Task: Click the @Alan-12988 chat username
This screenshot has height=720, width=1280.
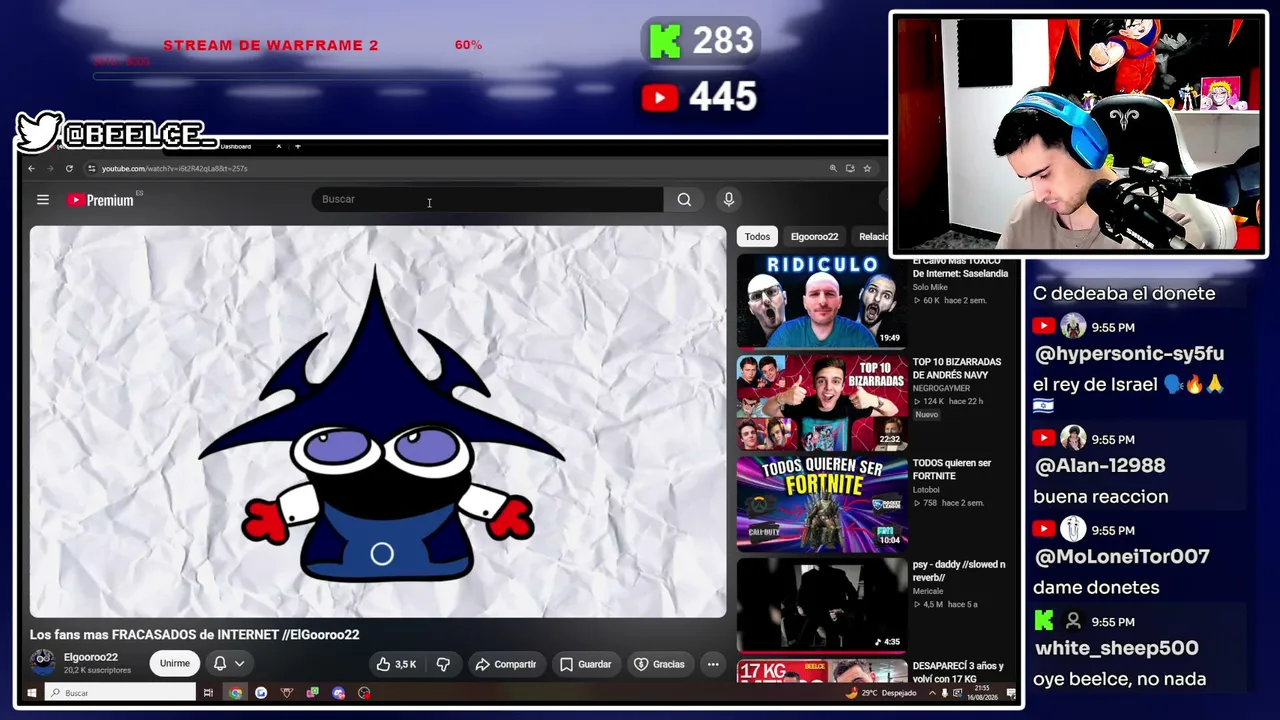Action: tap(1099, 465)
